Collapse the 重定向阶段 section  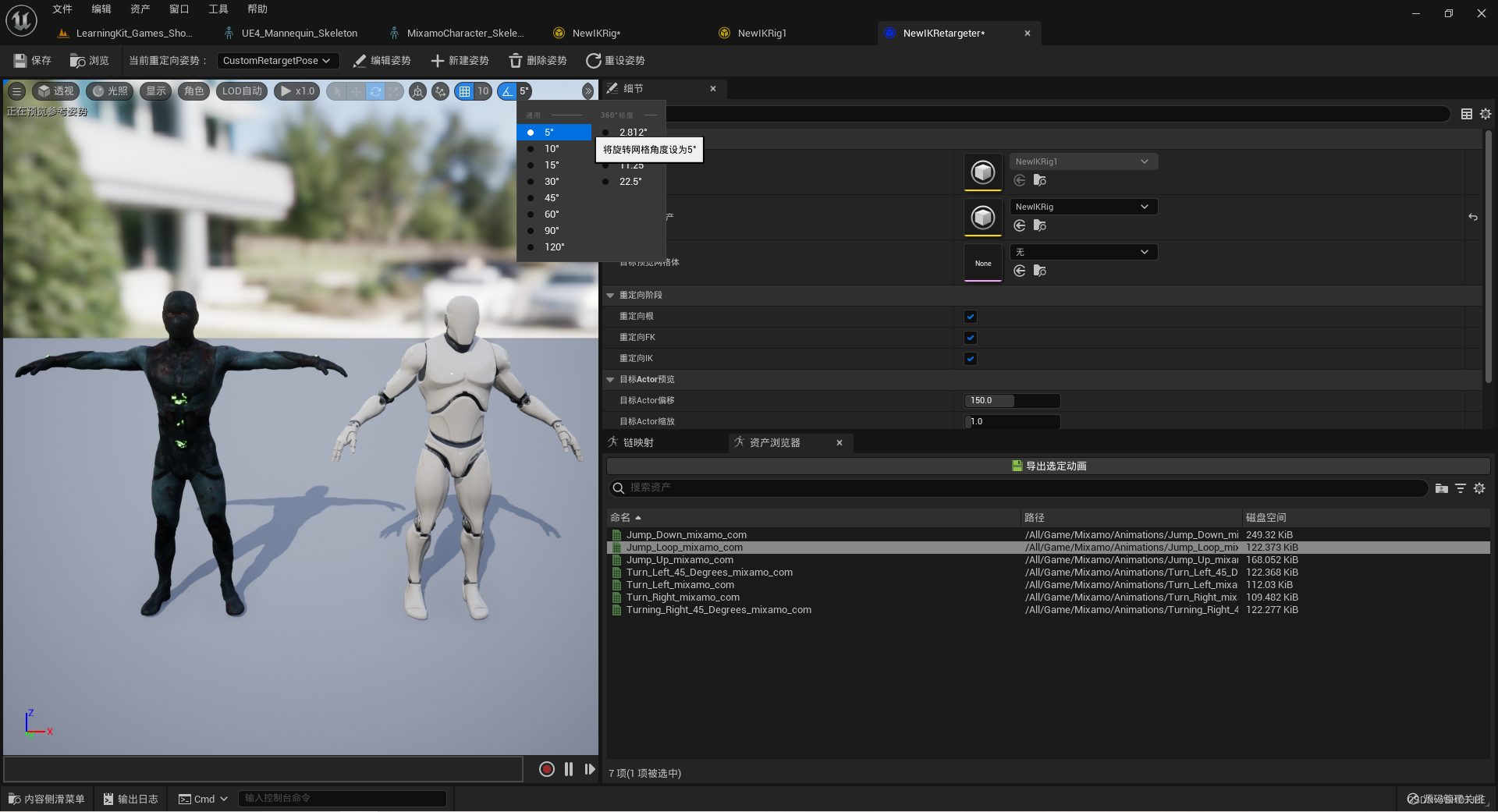click(x=610, y=296)
